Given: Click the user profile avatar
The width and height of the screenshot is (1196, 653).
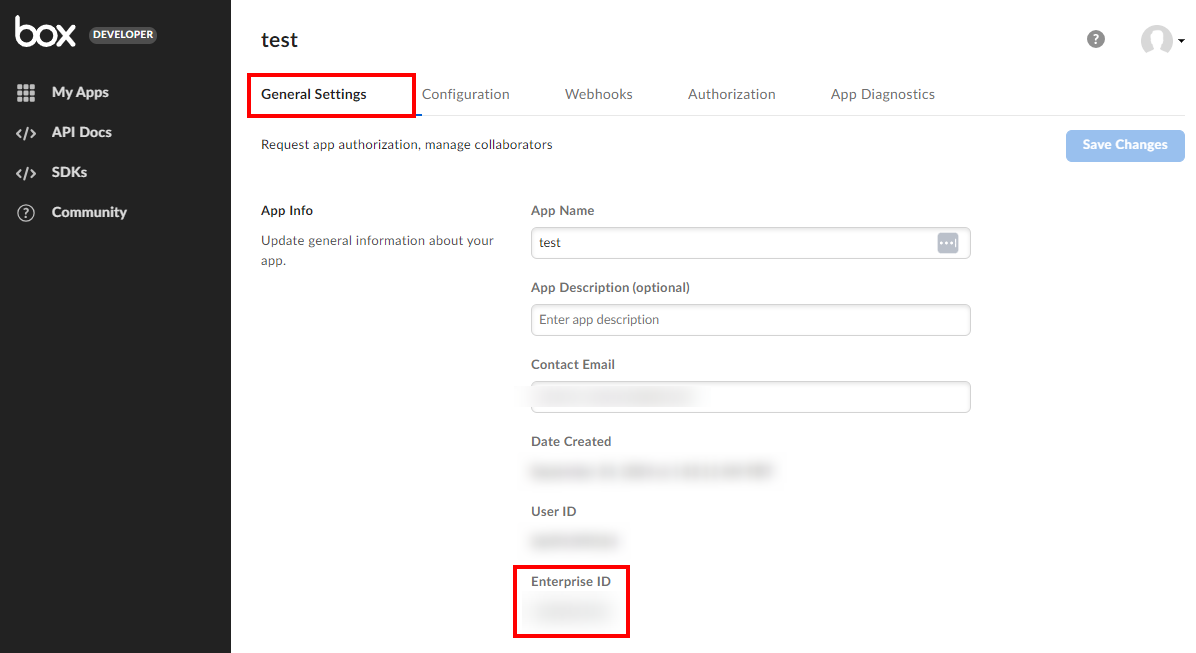Looking at the screenshot, I should 1156,40.
